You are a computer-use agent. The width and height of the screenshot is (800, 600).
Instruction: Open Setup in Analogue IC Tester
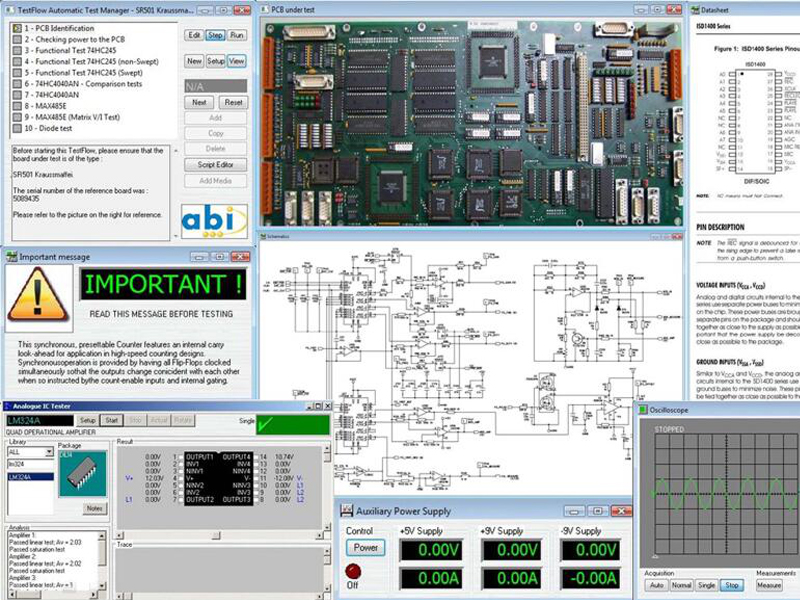pyautogui.click(x=87, y=420)
